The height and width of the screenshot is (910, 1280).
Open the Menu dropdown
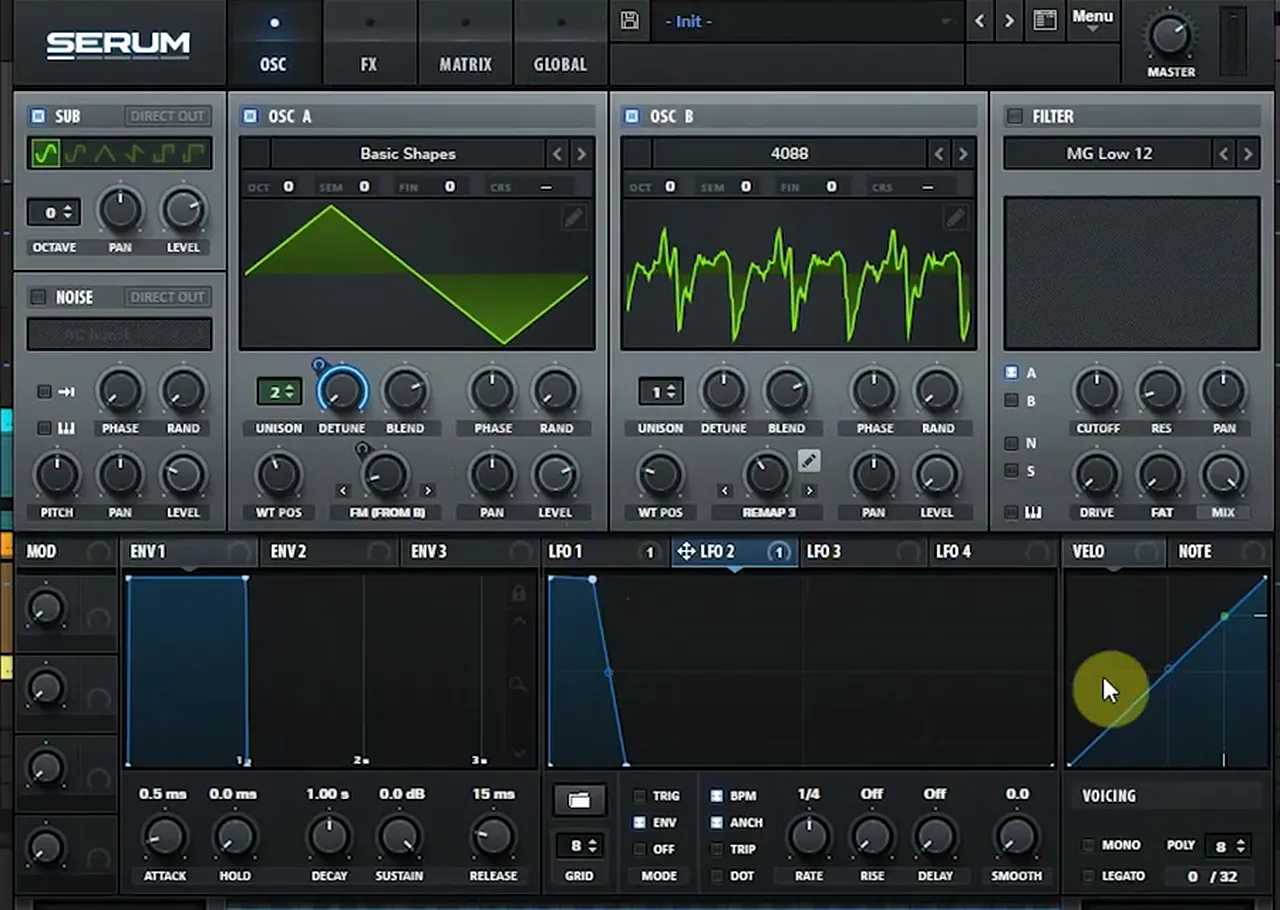click(1092, 20)
